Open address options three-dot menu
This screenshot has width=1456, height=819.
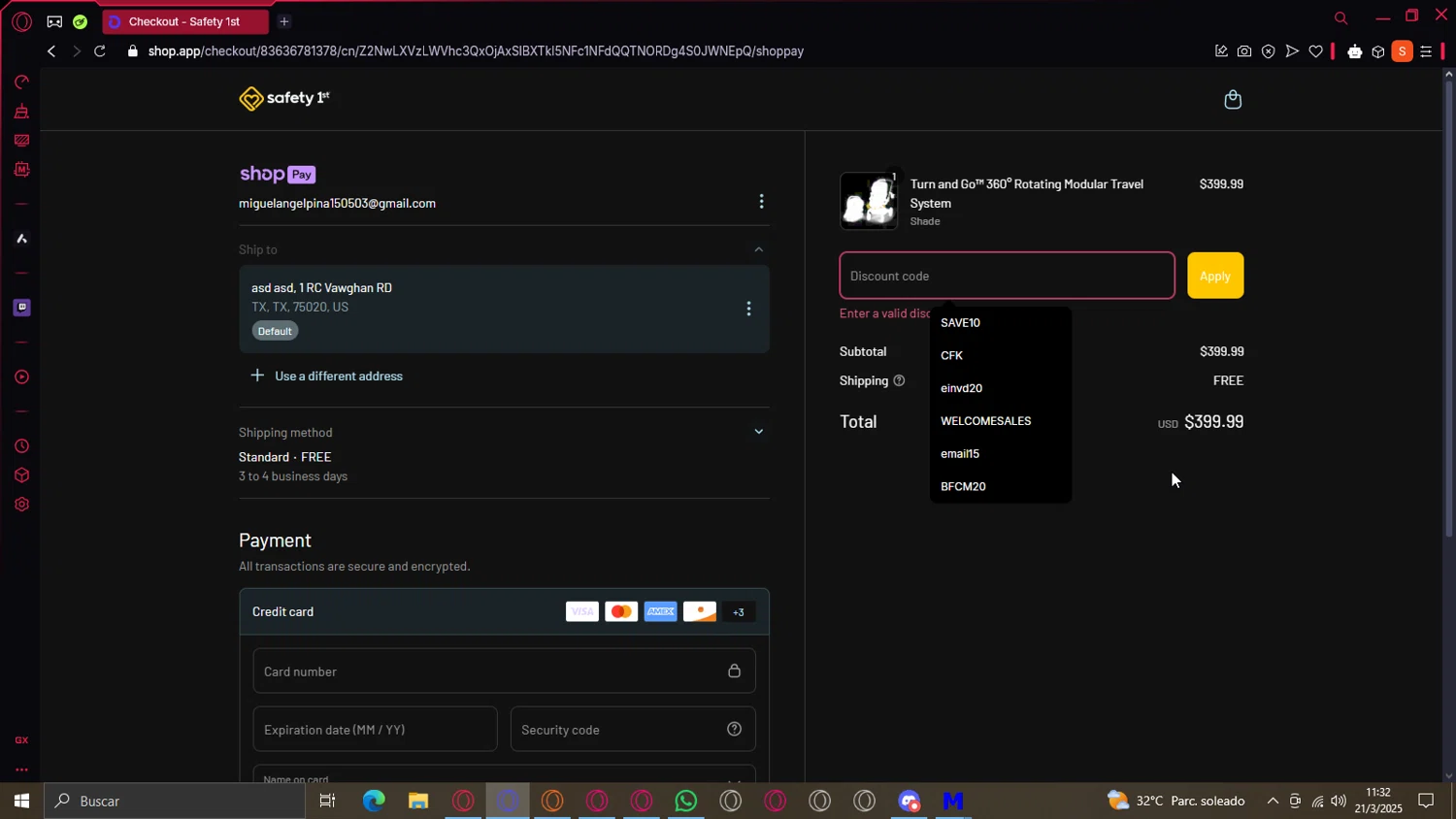(748, 309)
